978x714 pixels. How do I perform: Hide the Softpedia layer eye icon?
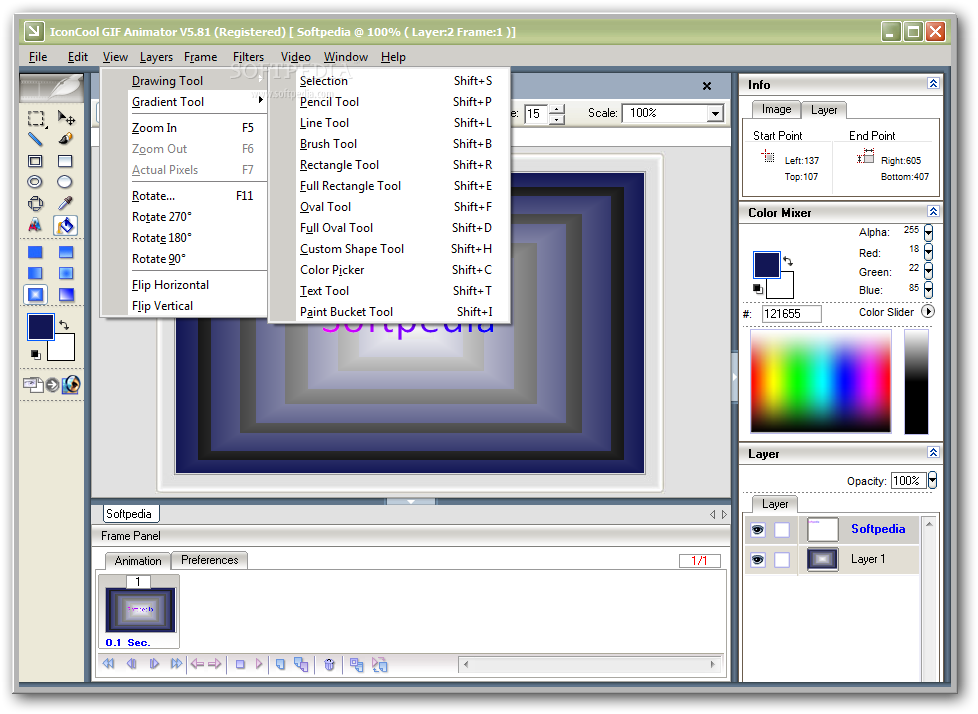coord(758,529)
